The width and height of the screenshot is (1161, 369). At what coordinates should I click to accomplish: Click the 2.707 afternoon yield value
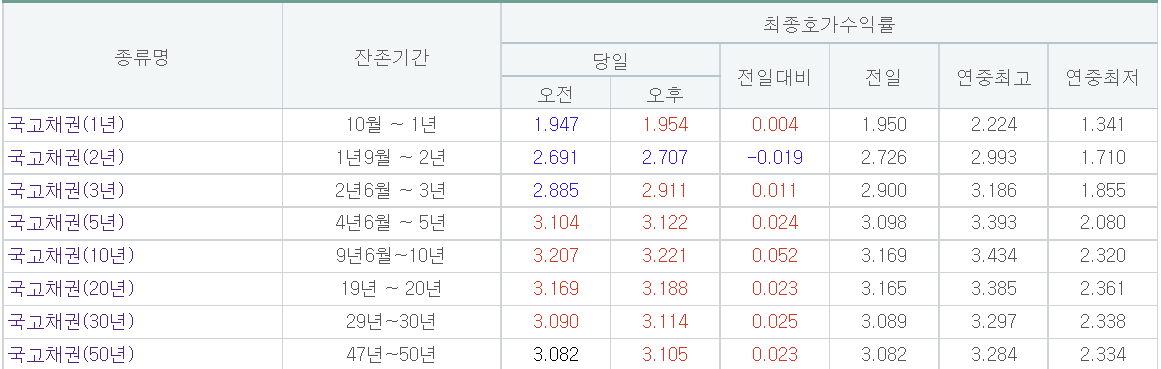(x=665, y=158)
